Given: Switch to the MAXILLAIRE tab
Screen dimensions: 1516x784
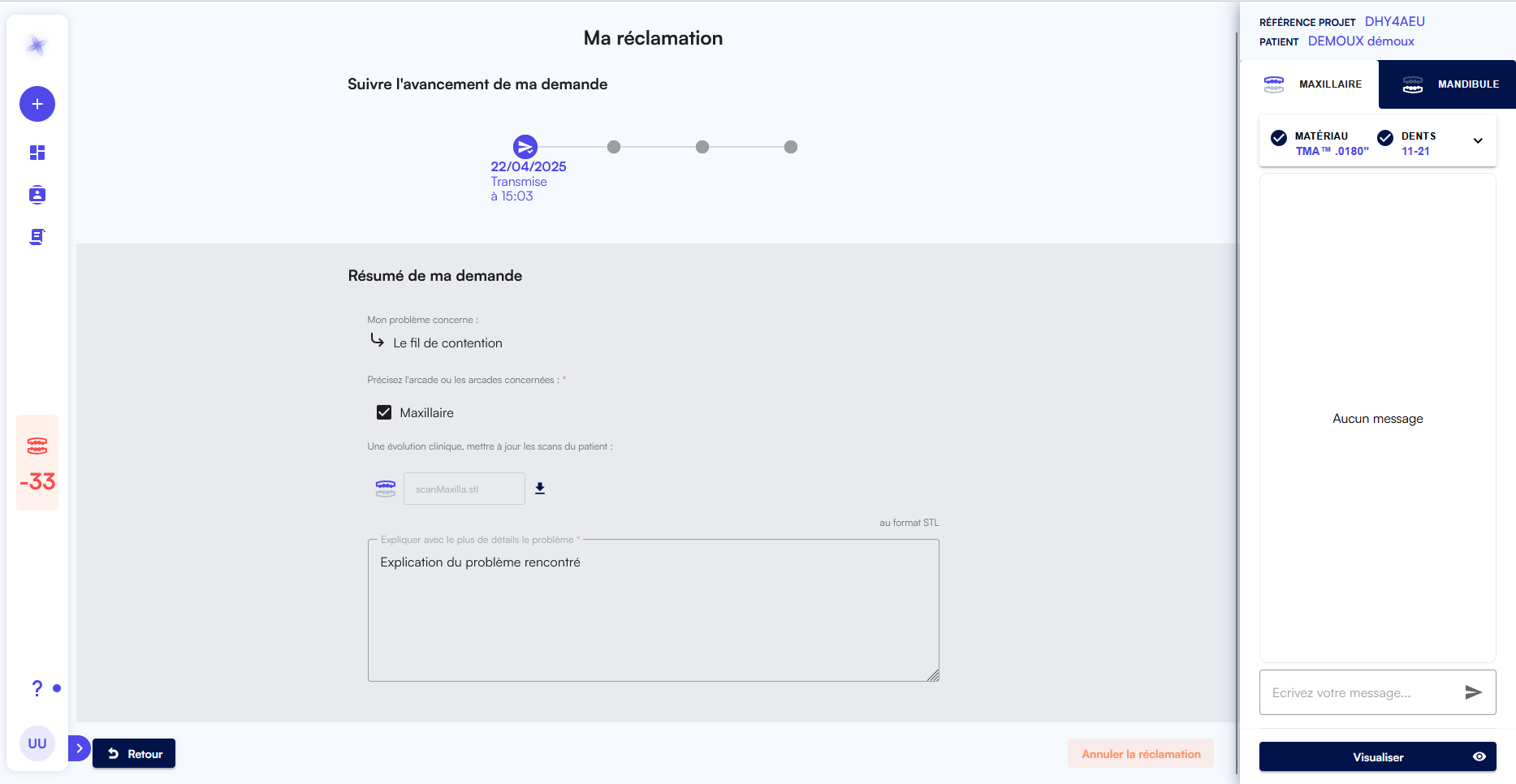Looking at the screenshot, I should 1313,84.
